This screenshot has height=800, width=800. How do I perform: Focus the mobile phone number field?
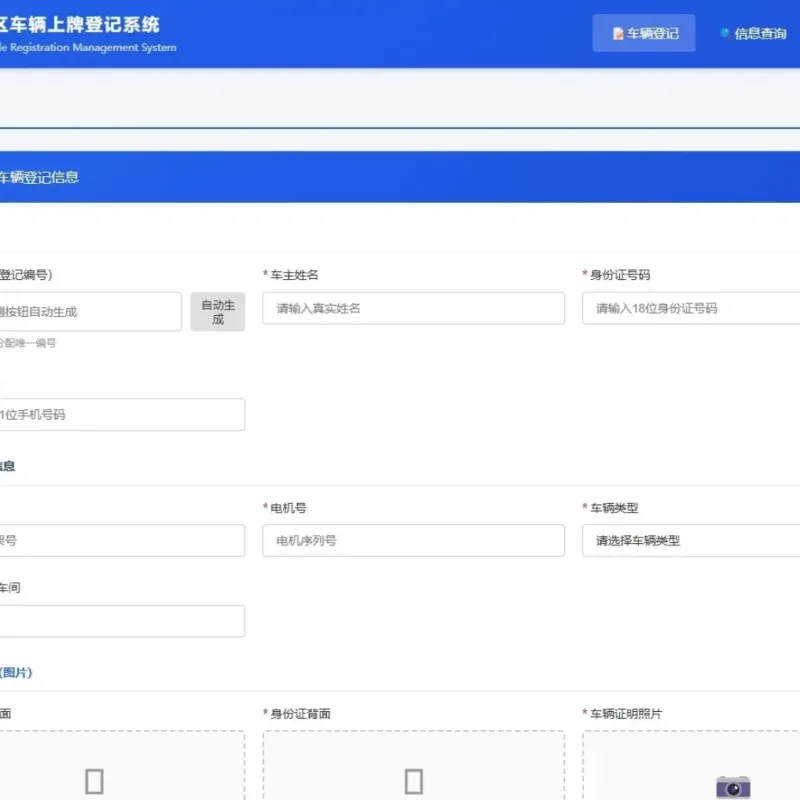click(x=122, y=414)
